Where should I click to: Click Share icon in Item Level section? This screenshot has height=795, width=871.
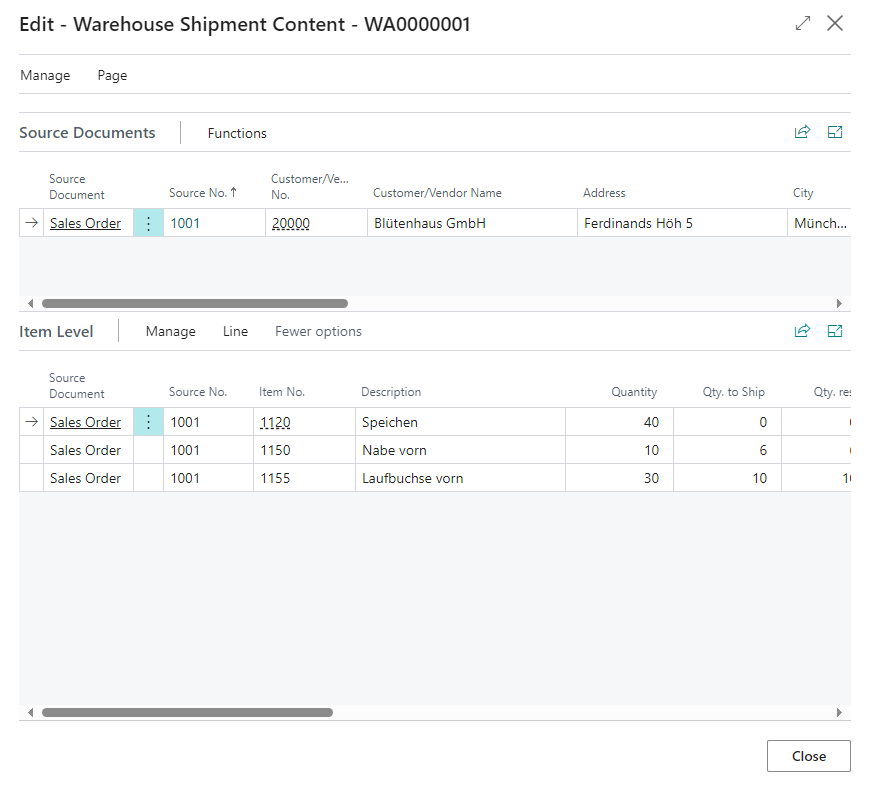(802, 331)
